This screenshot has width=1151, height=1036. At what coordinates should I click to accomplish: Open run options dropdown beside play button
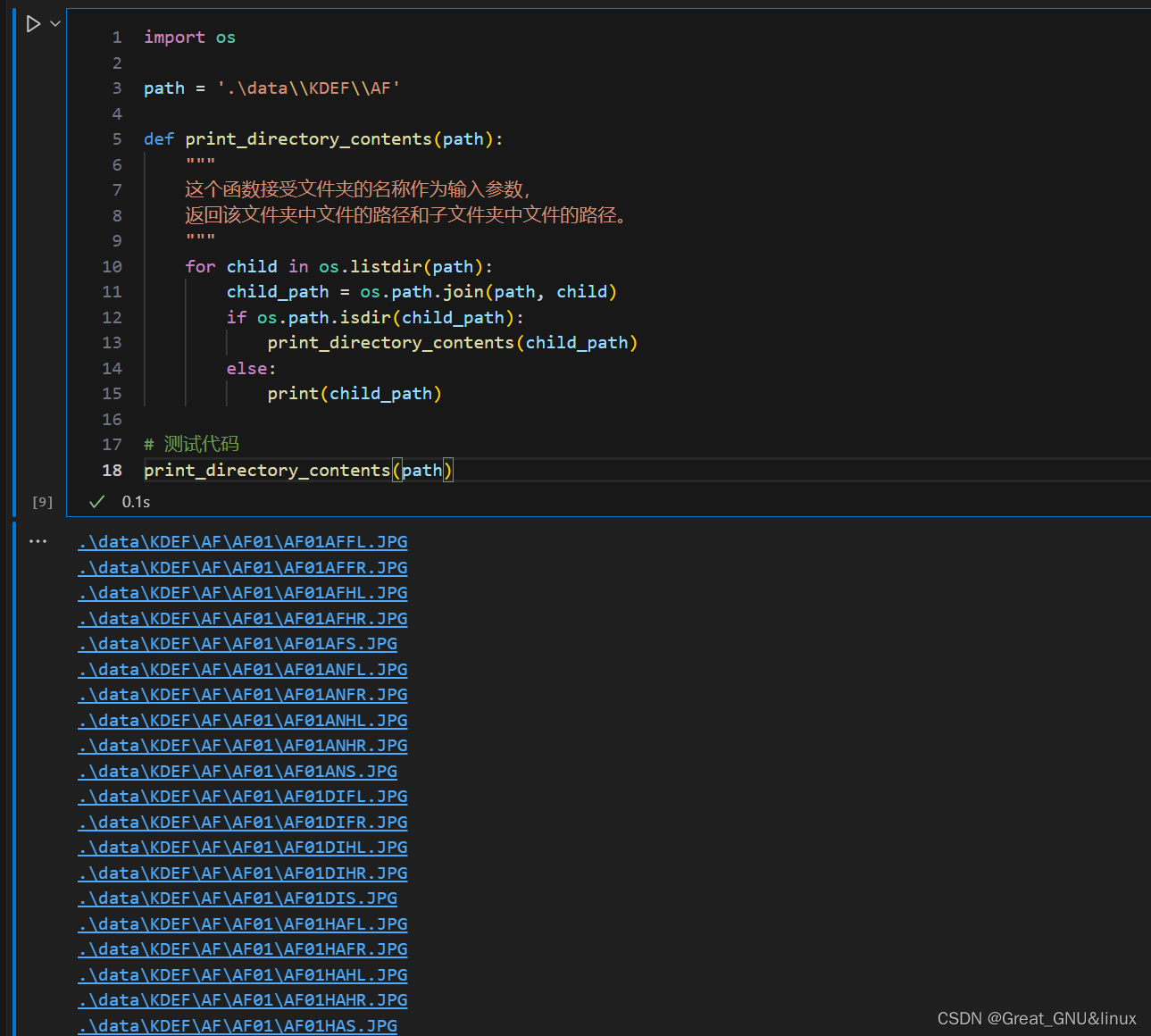pyautogui.click(x=55, y=24)
